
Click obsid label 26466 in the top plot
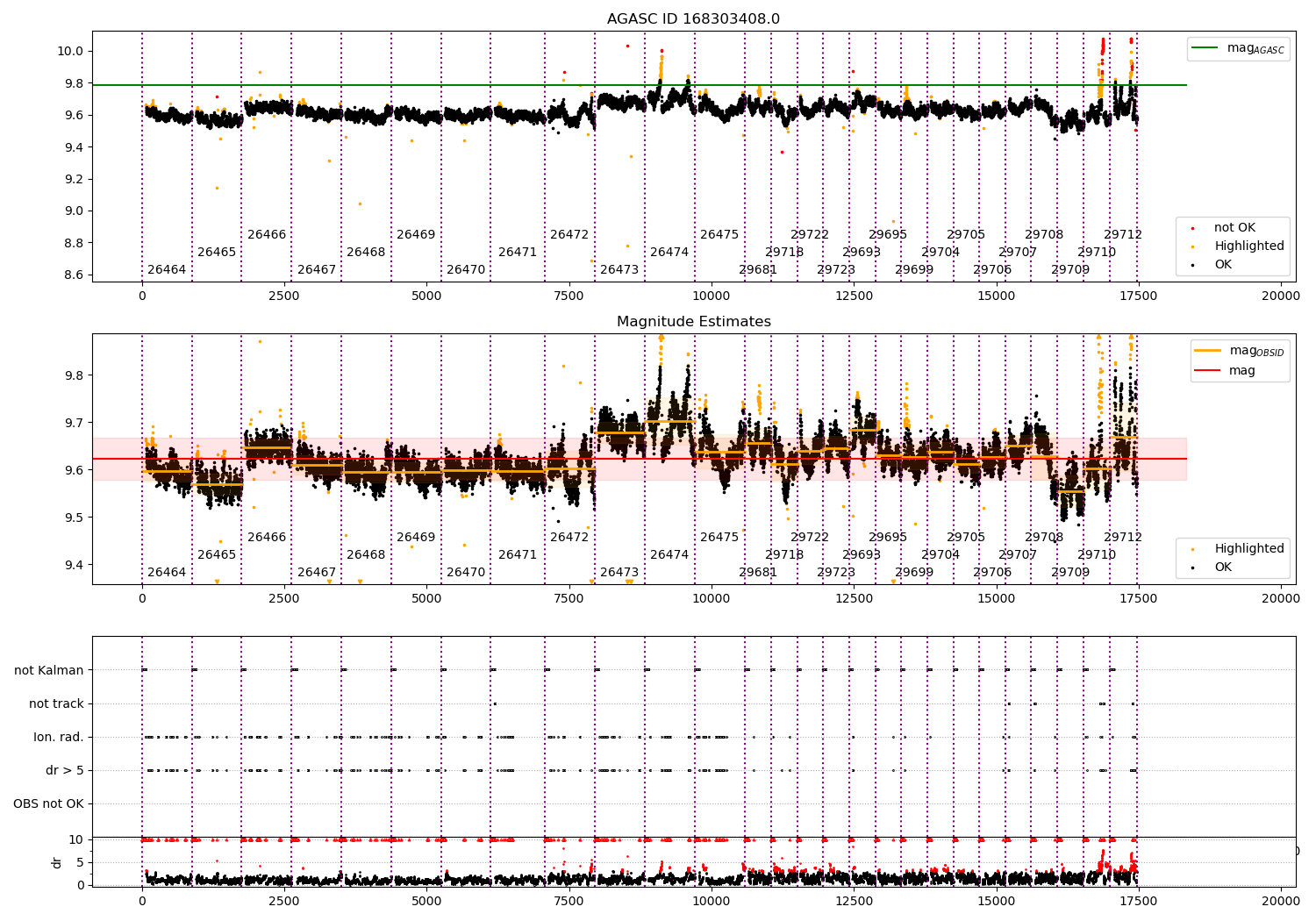pyautogui.click(x=267, y=234)
